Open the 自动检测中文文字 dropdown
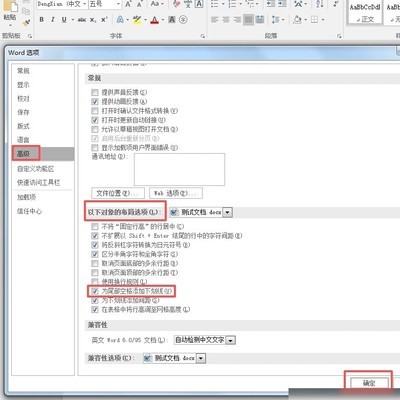Viewport: 400px width, 400px height. click(231, 340)
